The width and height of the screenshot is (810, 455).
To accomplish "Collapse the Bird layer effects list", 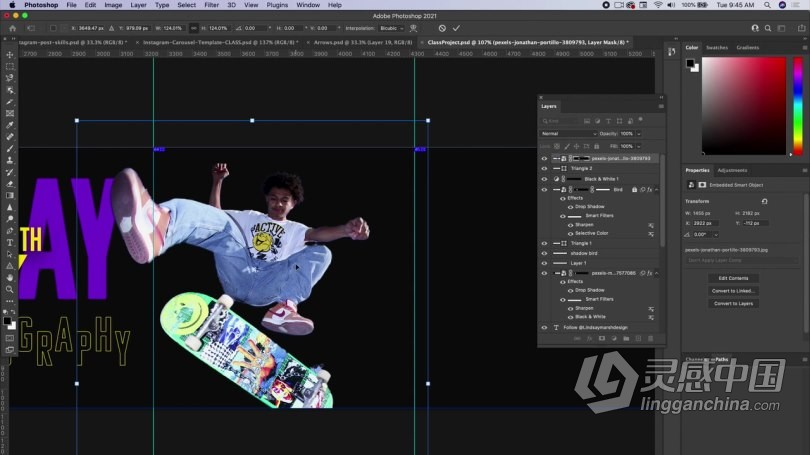I will pyautogui.click(x=658, y=189).
